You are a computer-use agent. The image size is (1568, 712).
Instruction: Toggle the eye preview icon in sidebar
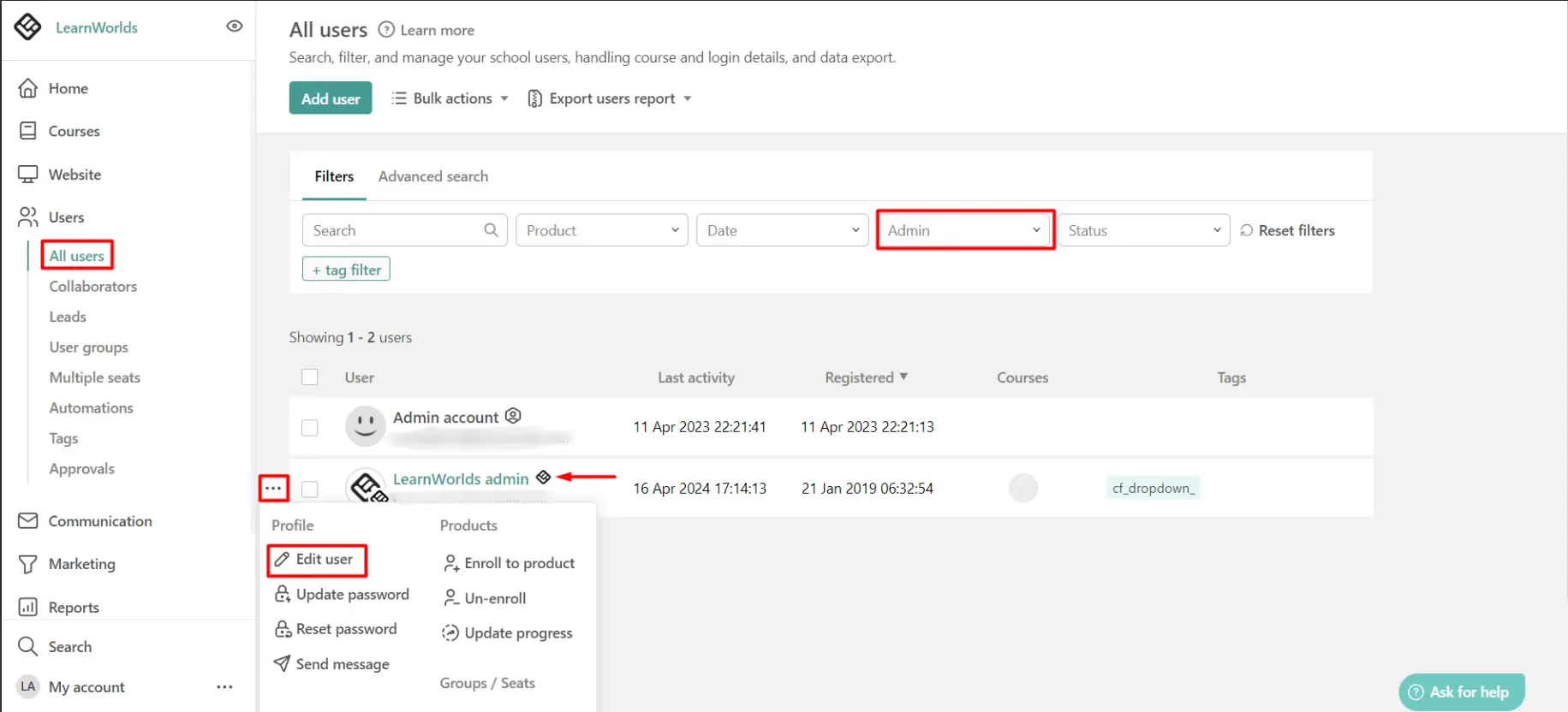(234, 27)
